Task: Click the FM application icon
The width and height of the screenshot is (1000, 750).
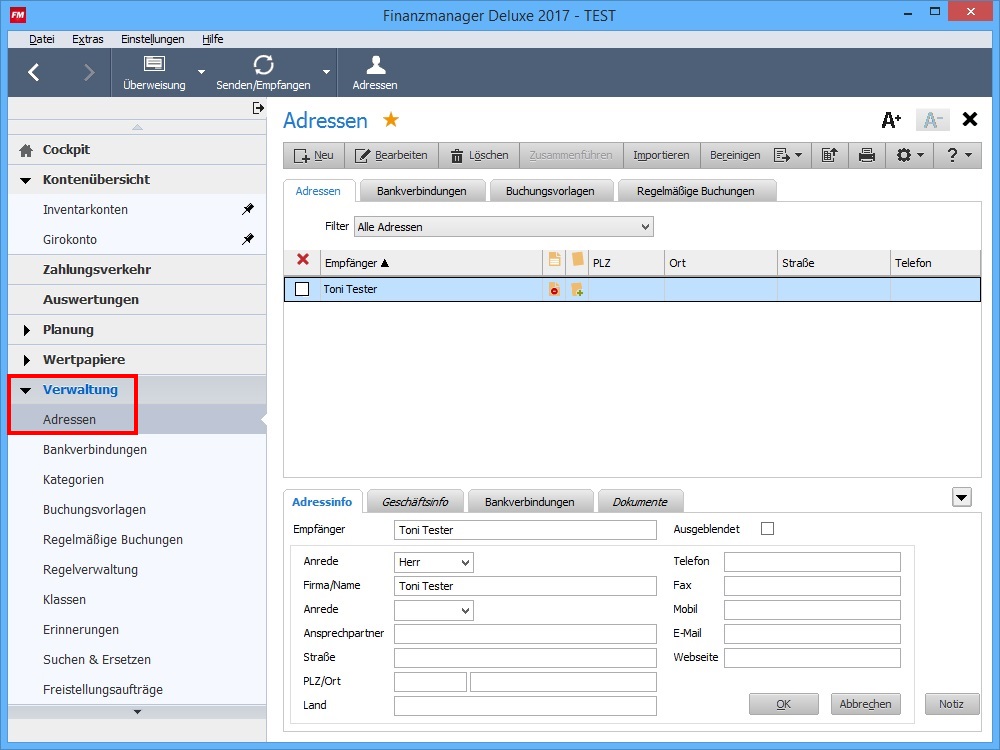Action: pos(18,15)
